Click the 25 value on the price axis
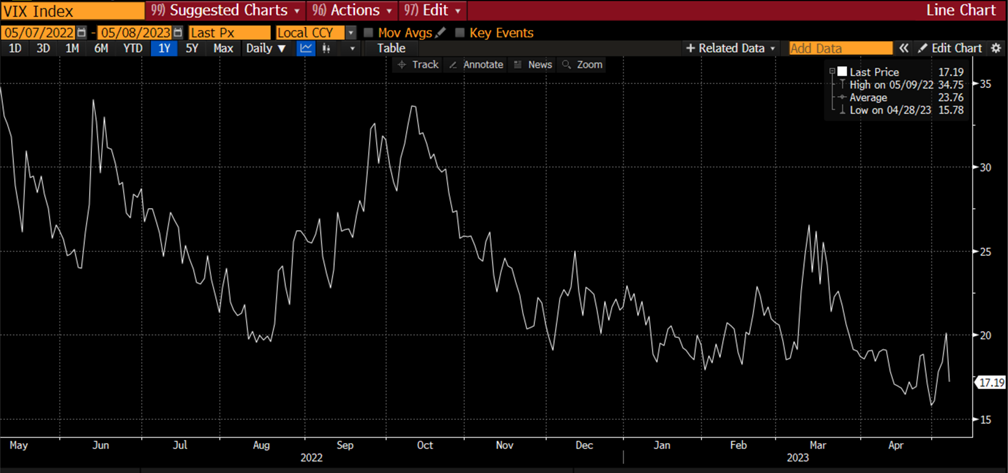 984,251
